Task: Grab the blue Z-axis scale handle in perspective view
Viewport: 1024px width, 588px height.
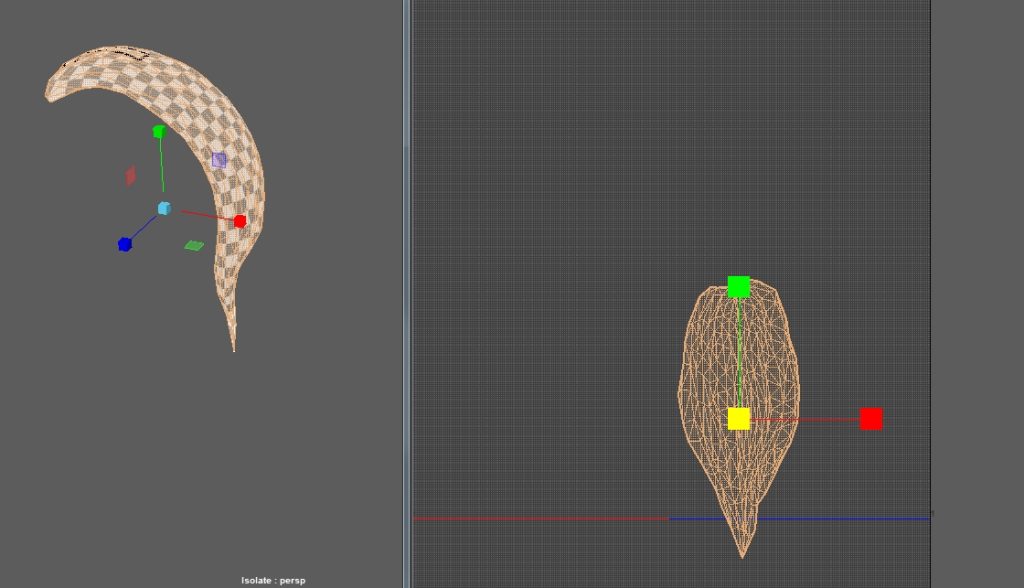Action: pos(125,244)
